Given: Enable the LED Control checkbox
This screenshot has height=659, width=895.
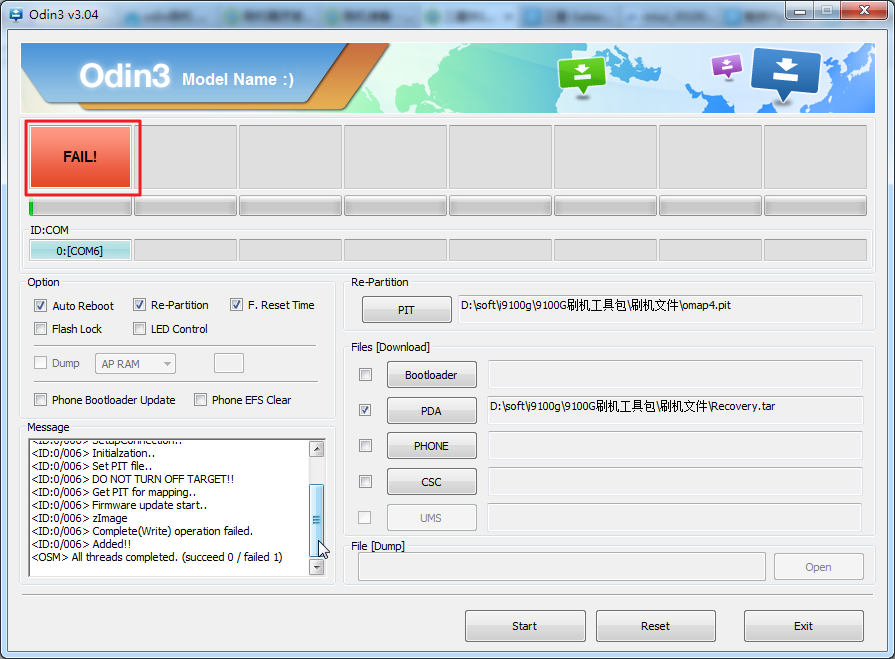Looking at the screenshot, I should [139, 329].
